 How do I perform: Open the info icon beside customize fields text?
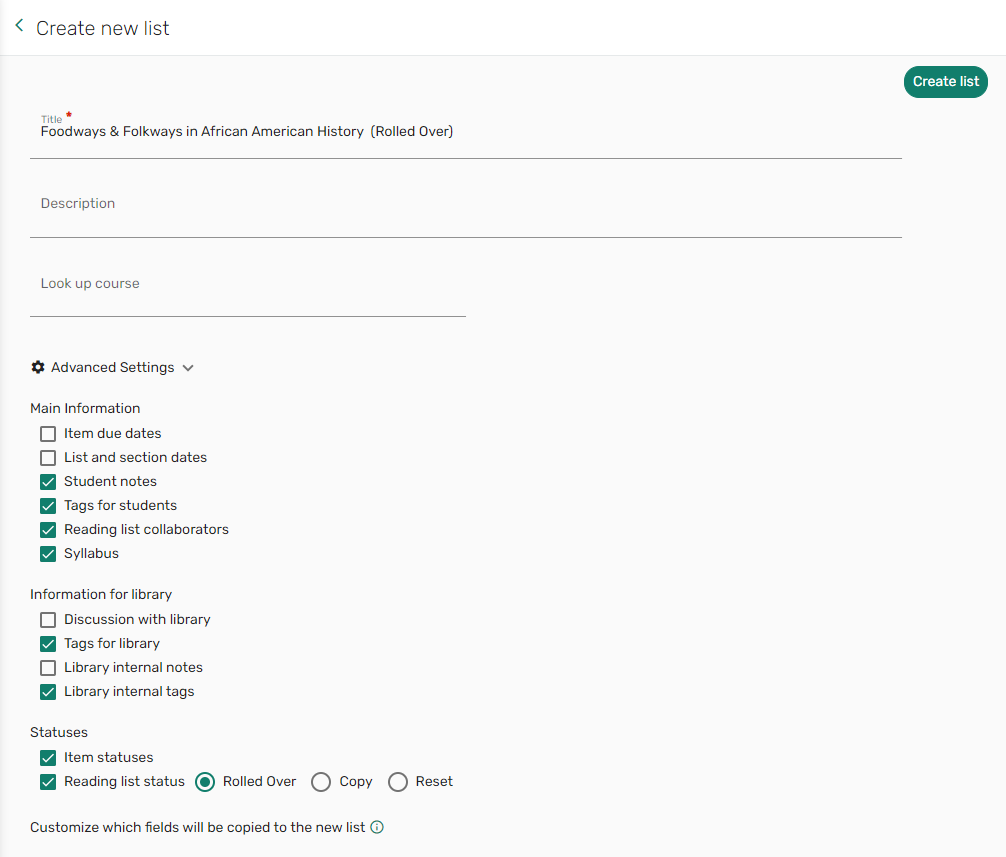pyautogui.click(x=377, y=827)
